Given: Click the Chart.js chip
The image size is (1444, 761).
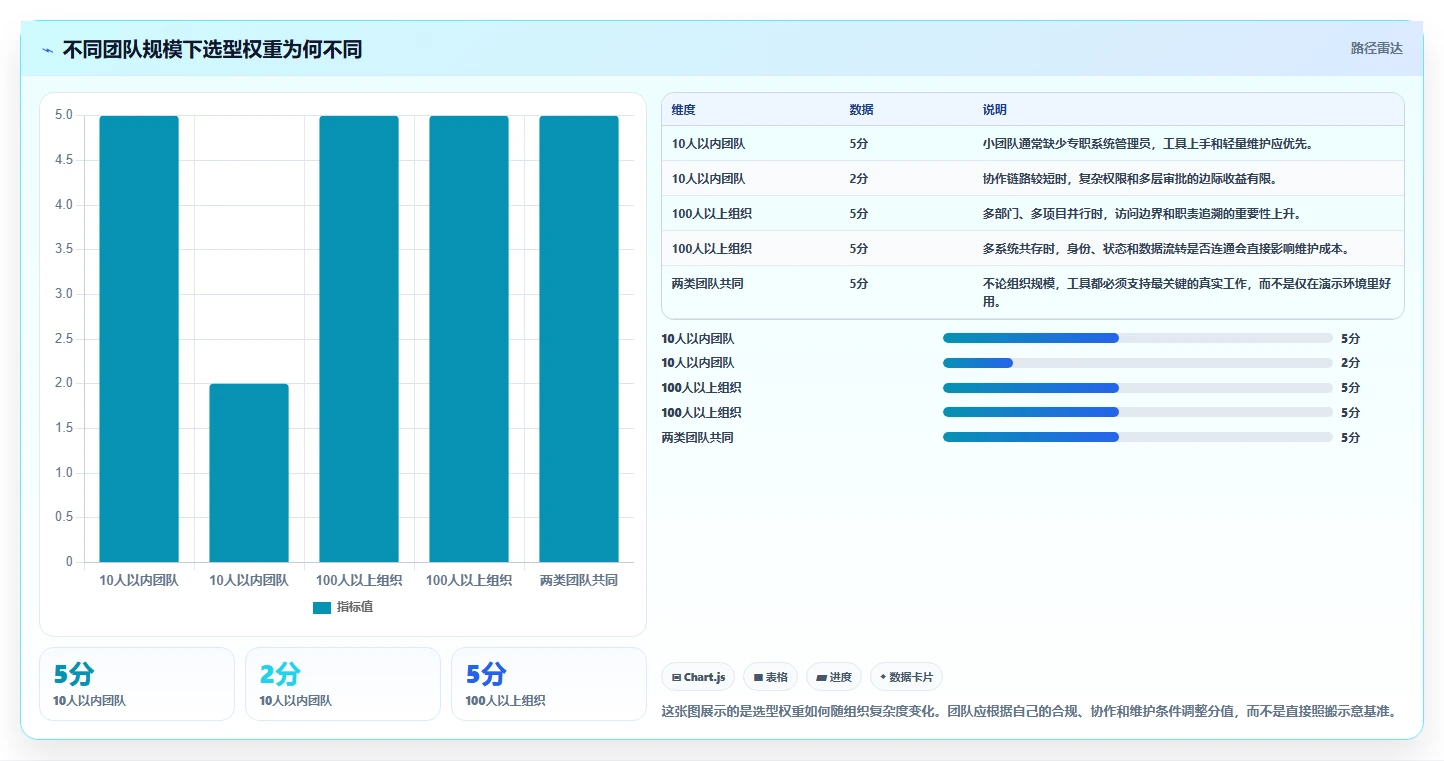Looking at the screenshot, I should pyautogui.click(x=698, y=677).
